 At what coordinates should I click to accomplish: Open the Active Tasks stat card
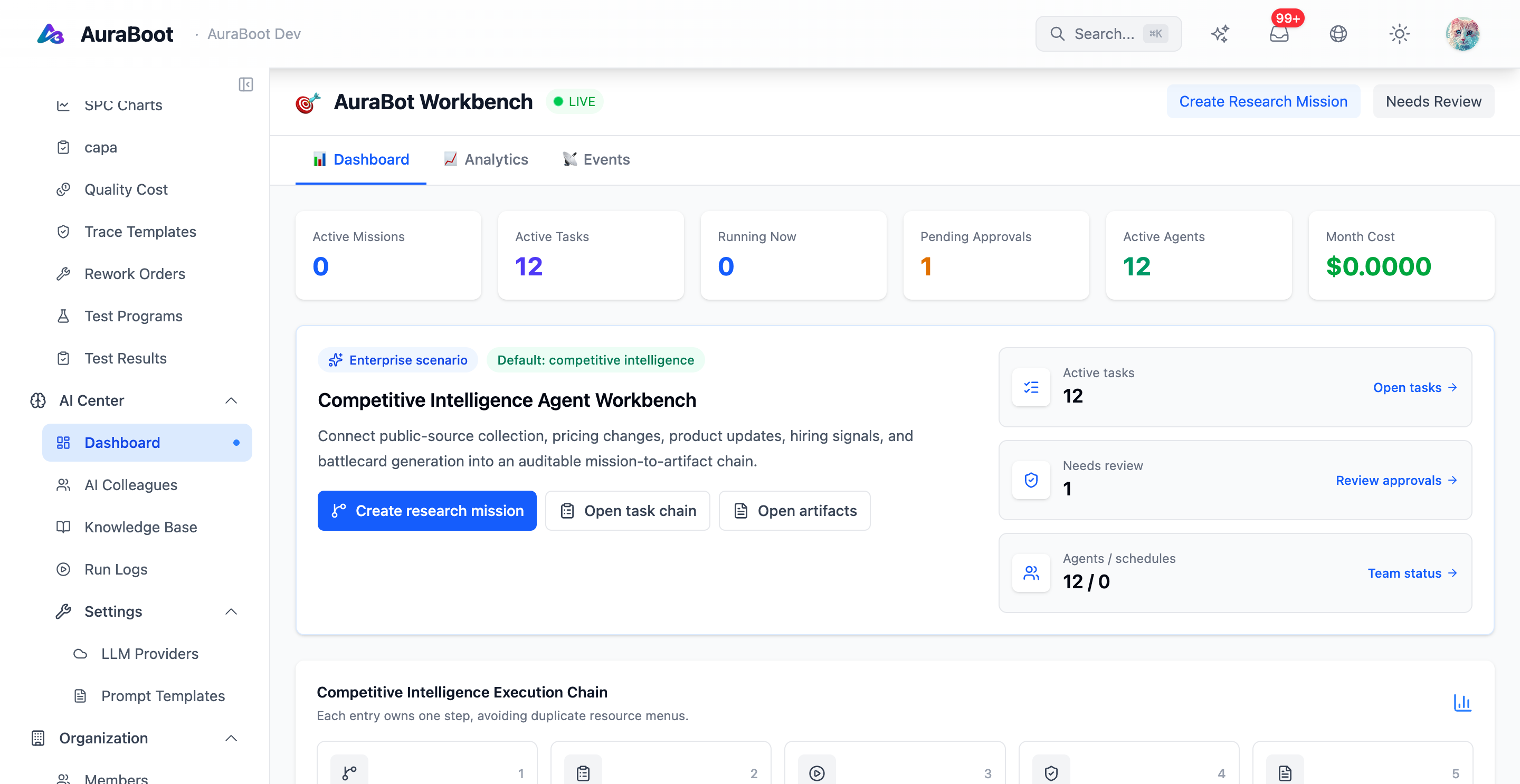click(591, 255)
